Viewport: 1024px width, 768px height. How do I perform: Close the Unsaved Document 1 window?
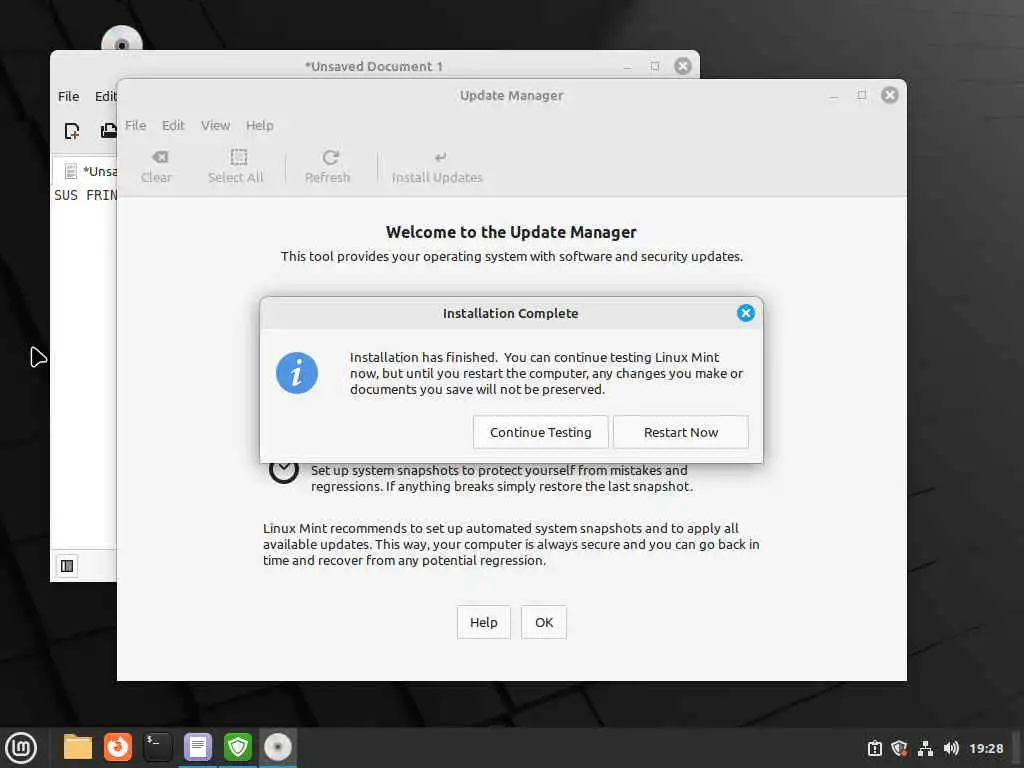pyautogui.click(x=682, y=66)
